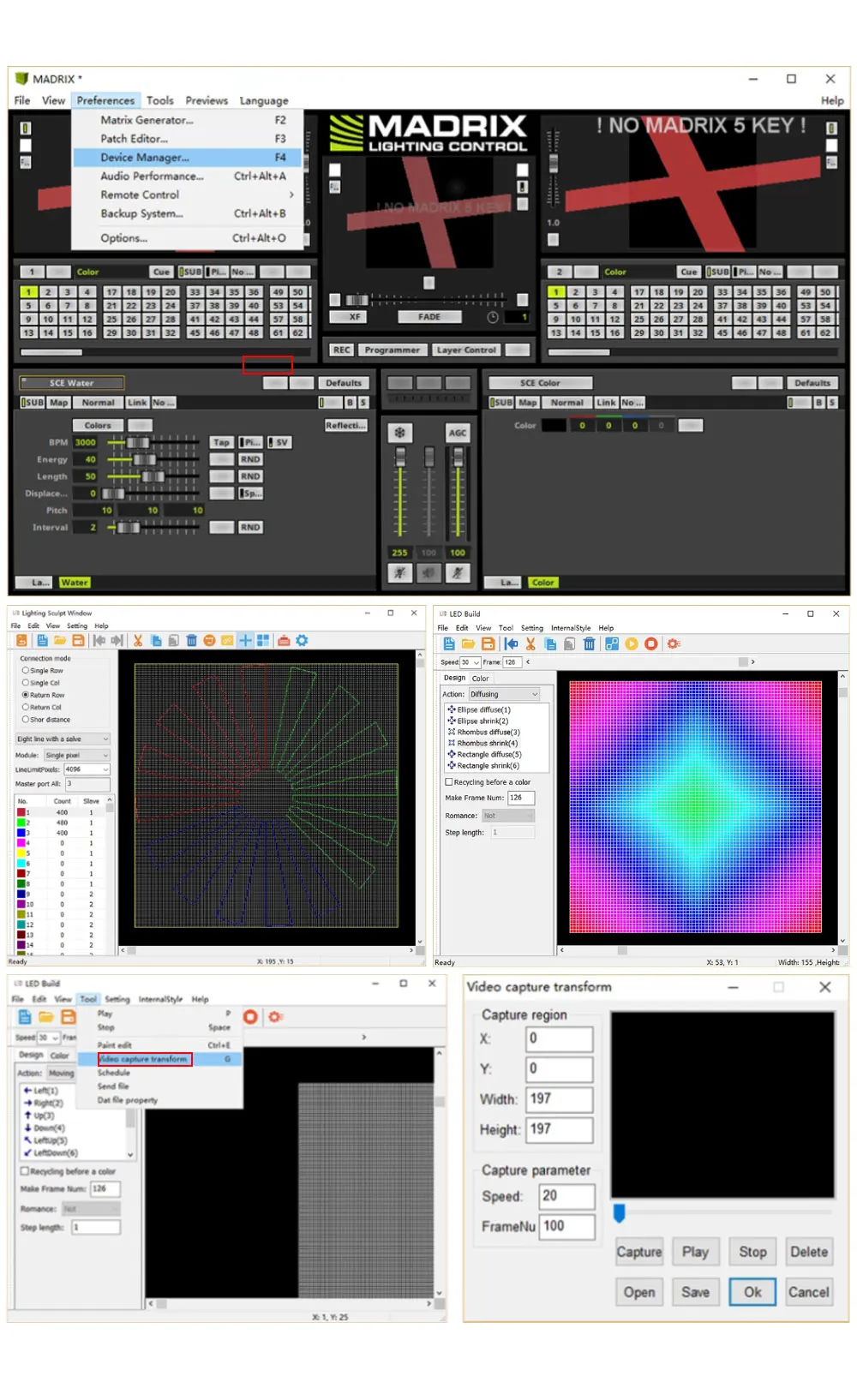Switch to the Color tab in upper LED Build
Image resolution: width=857 pixels, height=1400 pixels.
point(480,678)
